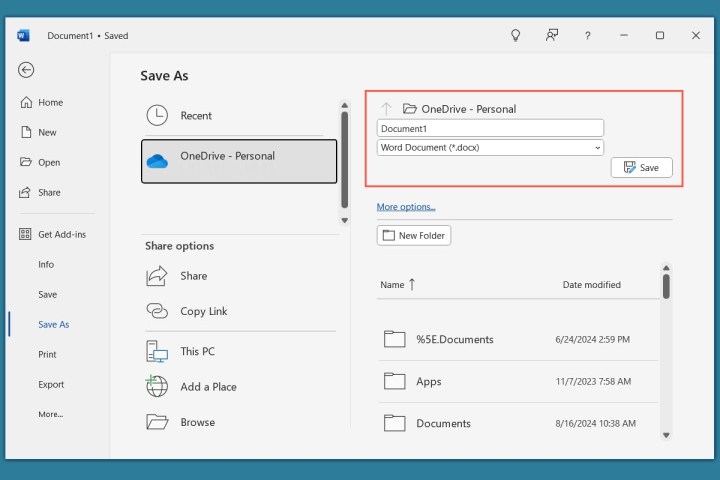Switch to the Print tab
Image resolution: width=720 pixels, height=480 pixels.
click(47, 354)
